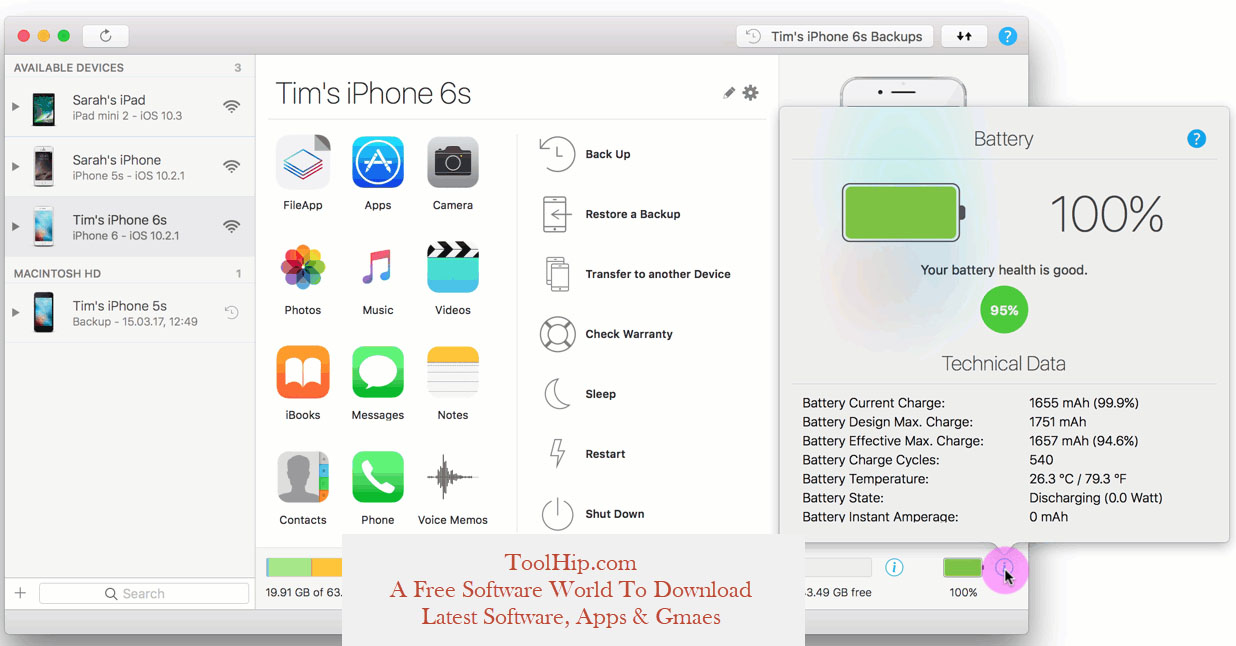Click the "Discharging (0.0 Watt)" state value
The image size is (1236, 646).
pyautogui.click(x=1096, y=498)
